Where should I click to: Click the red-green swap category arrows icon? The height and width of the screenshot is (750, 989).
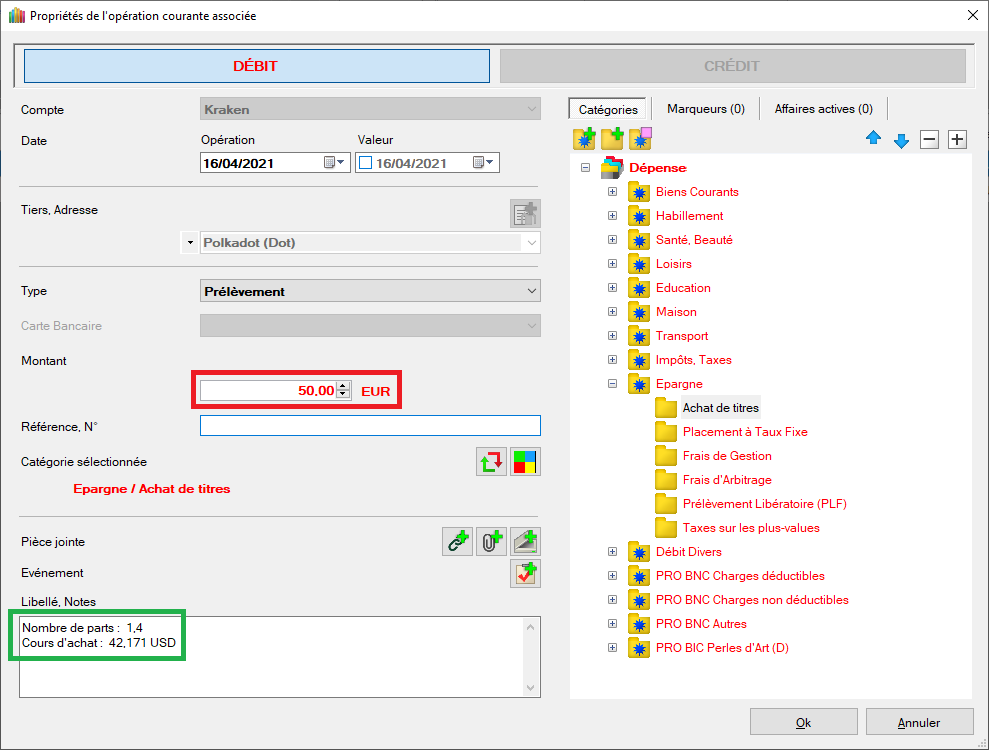[491, 462]
